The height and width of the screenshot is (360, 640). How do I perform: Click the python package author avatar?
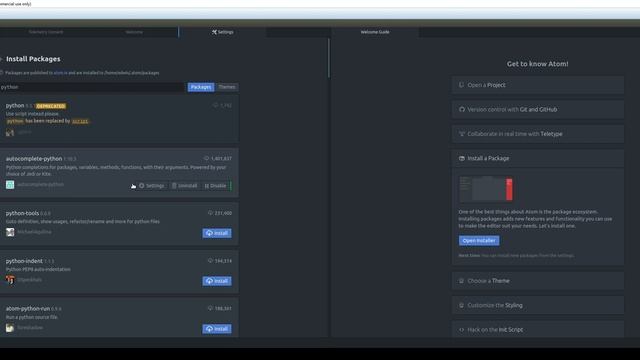click(x=10, y=133)
